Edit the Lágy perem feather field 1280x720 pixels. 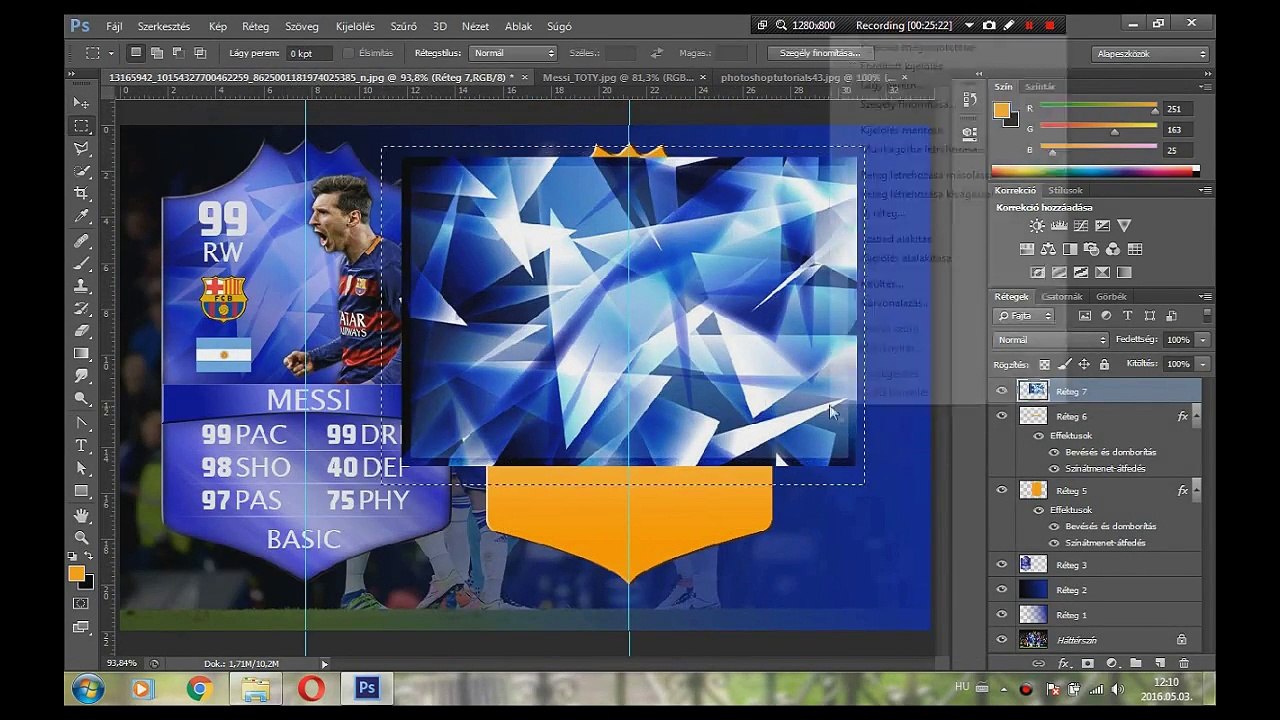(311, 53)
